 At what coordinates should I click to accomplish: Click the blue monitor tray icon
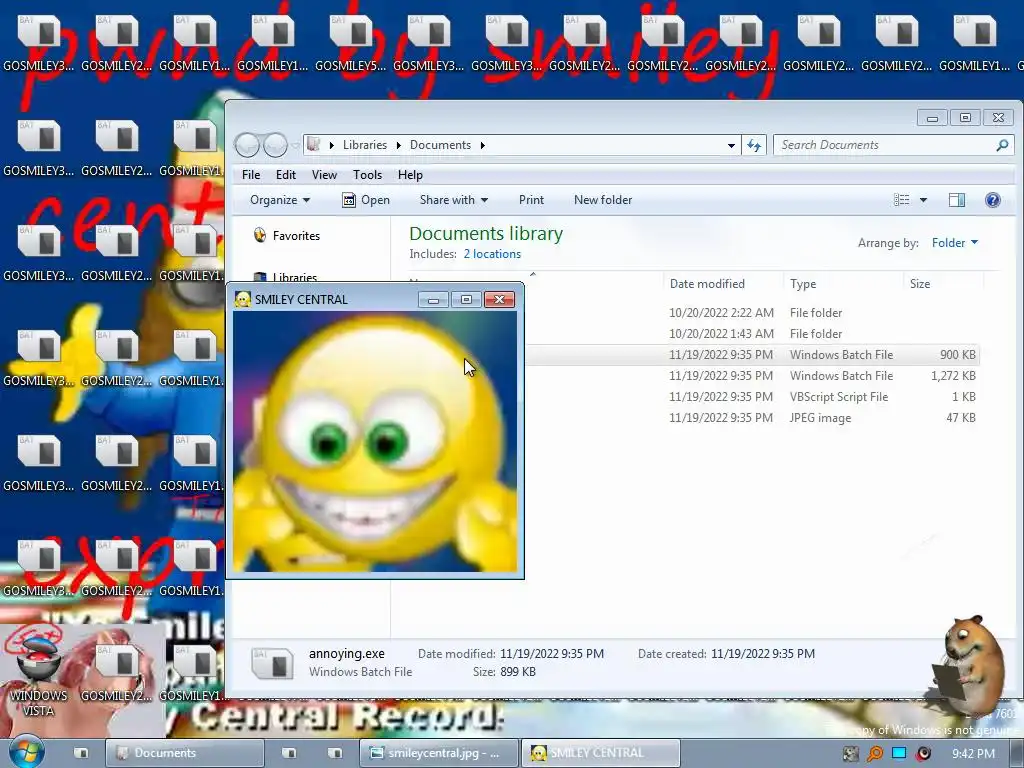(899, 753)
